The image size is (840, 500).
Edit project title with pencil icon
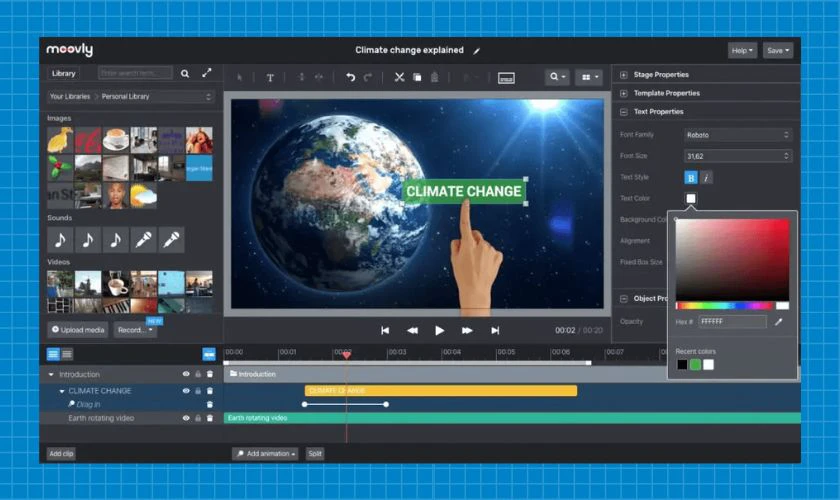(x=476, y=51)
